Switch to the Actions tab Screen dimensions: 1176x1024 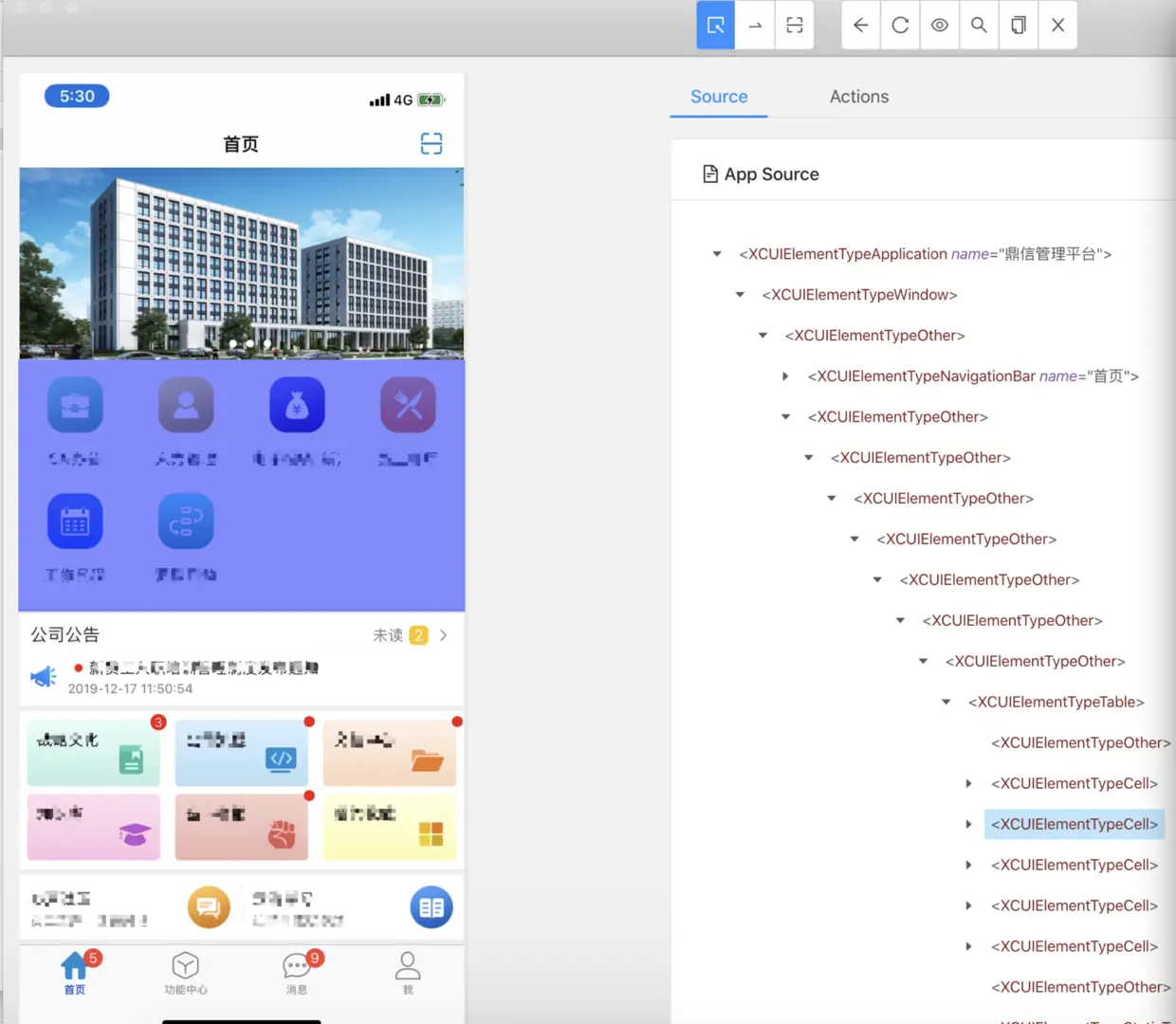(859, 97)
